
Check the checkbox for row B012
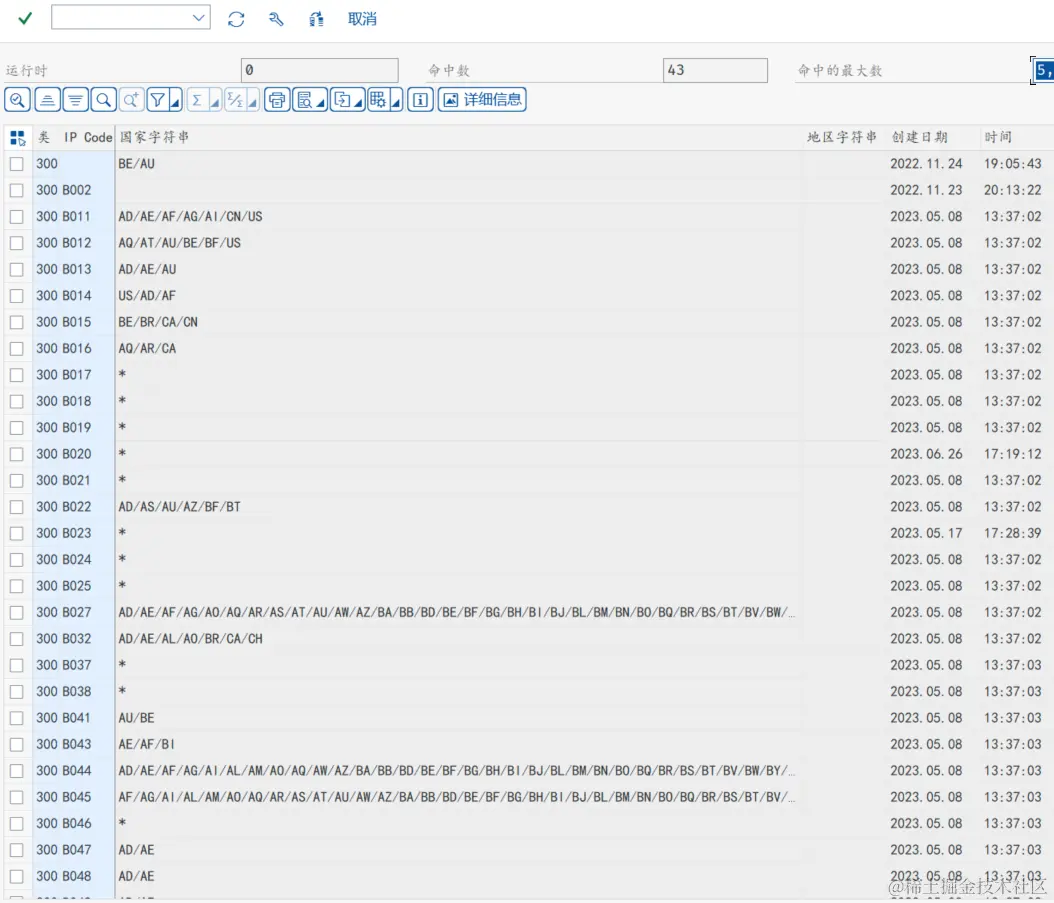point(17,243)
